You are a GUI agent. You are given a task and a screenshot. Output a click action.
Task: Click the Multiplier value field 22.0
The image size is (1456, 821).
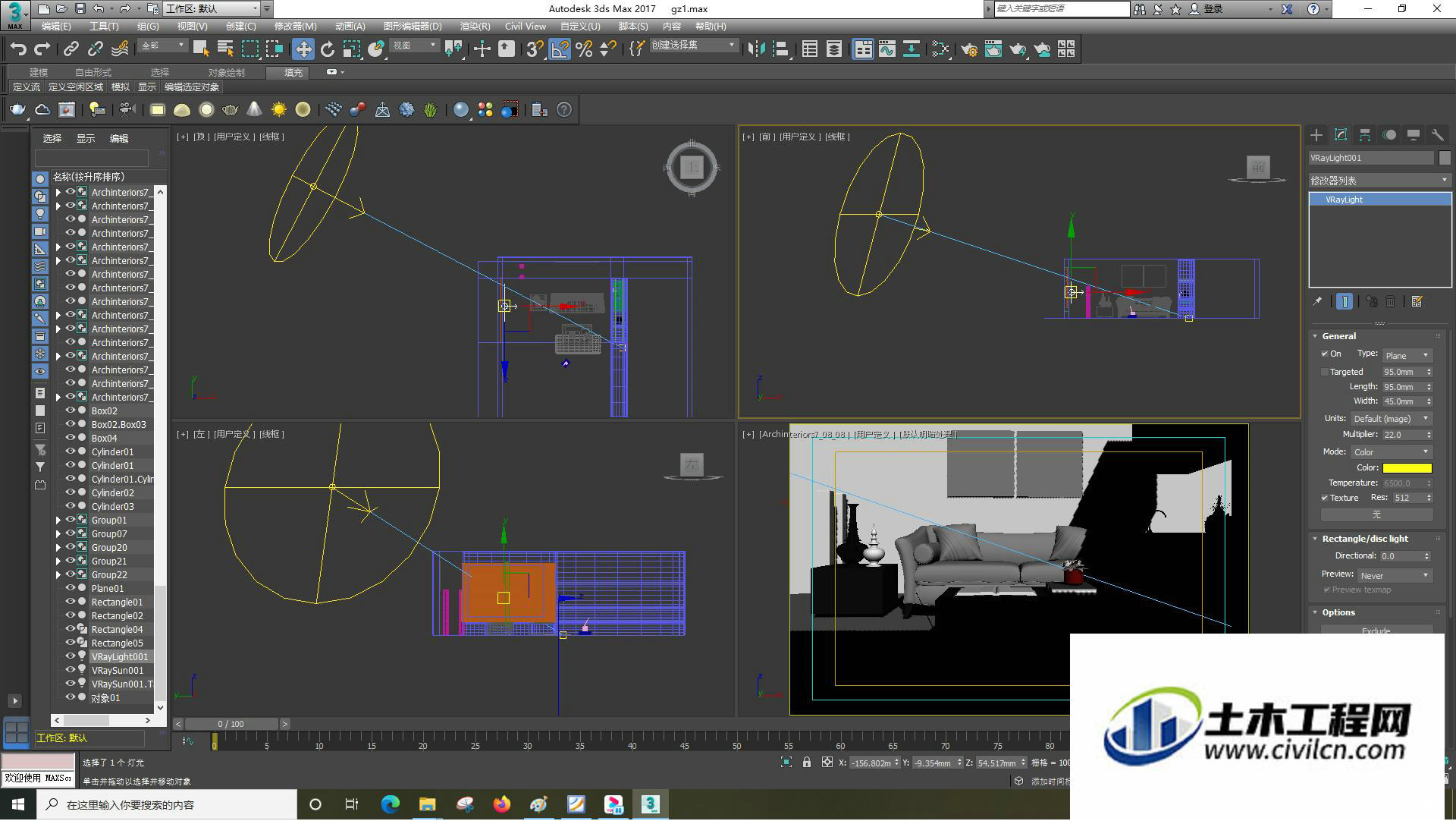1403,436
